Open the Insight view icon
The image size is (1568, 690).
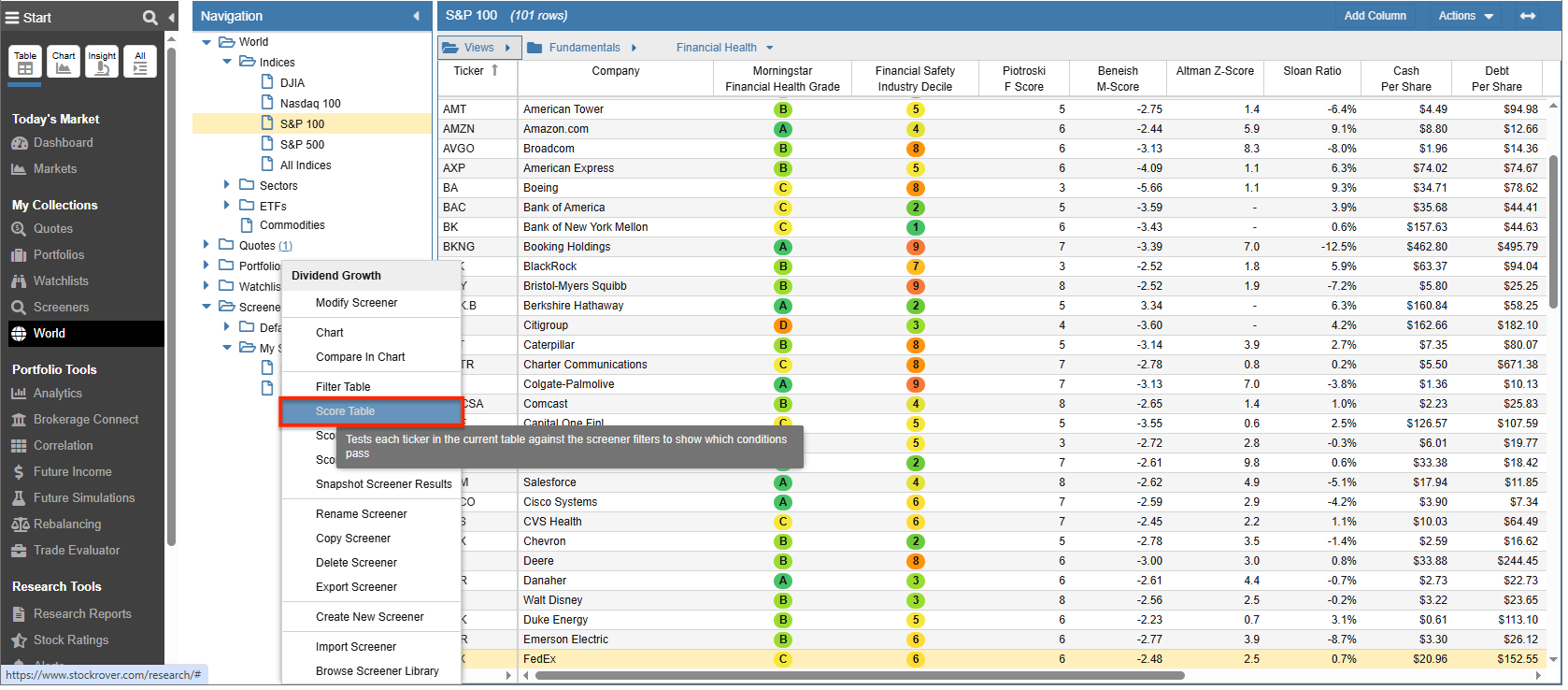[102, 62]
